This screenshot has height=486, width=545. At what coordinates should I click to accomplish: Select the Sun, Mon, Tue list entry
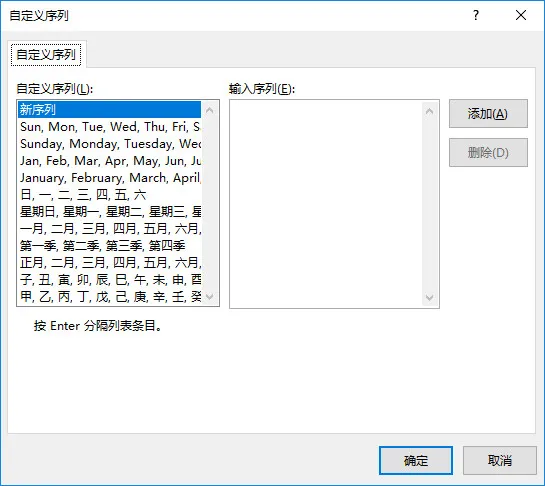point(109,127)
